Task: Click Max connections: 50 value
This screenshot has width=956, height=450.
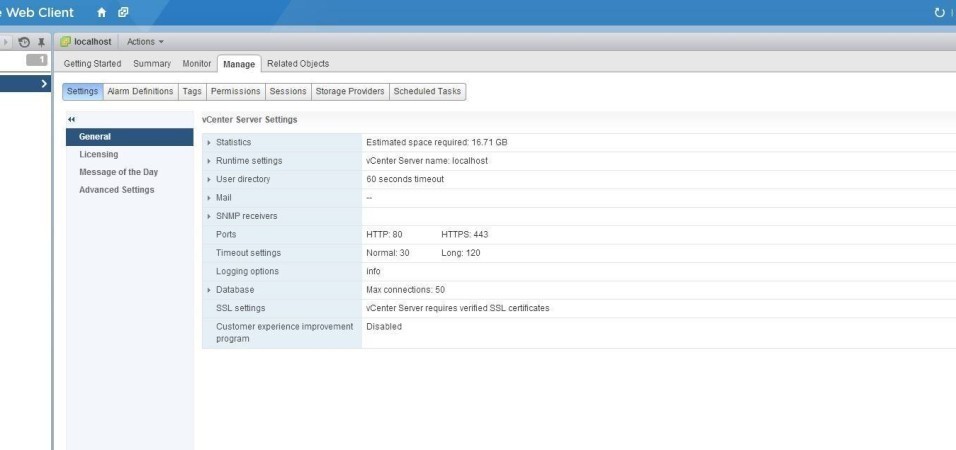Action: 405,290
